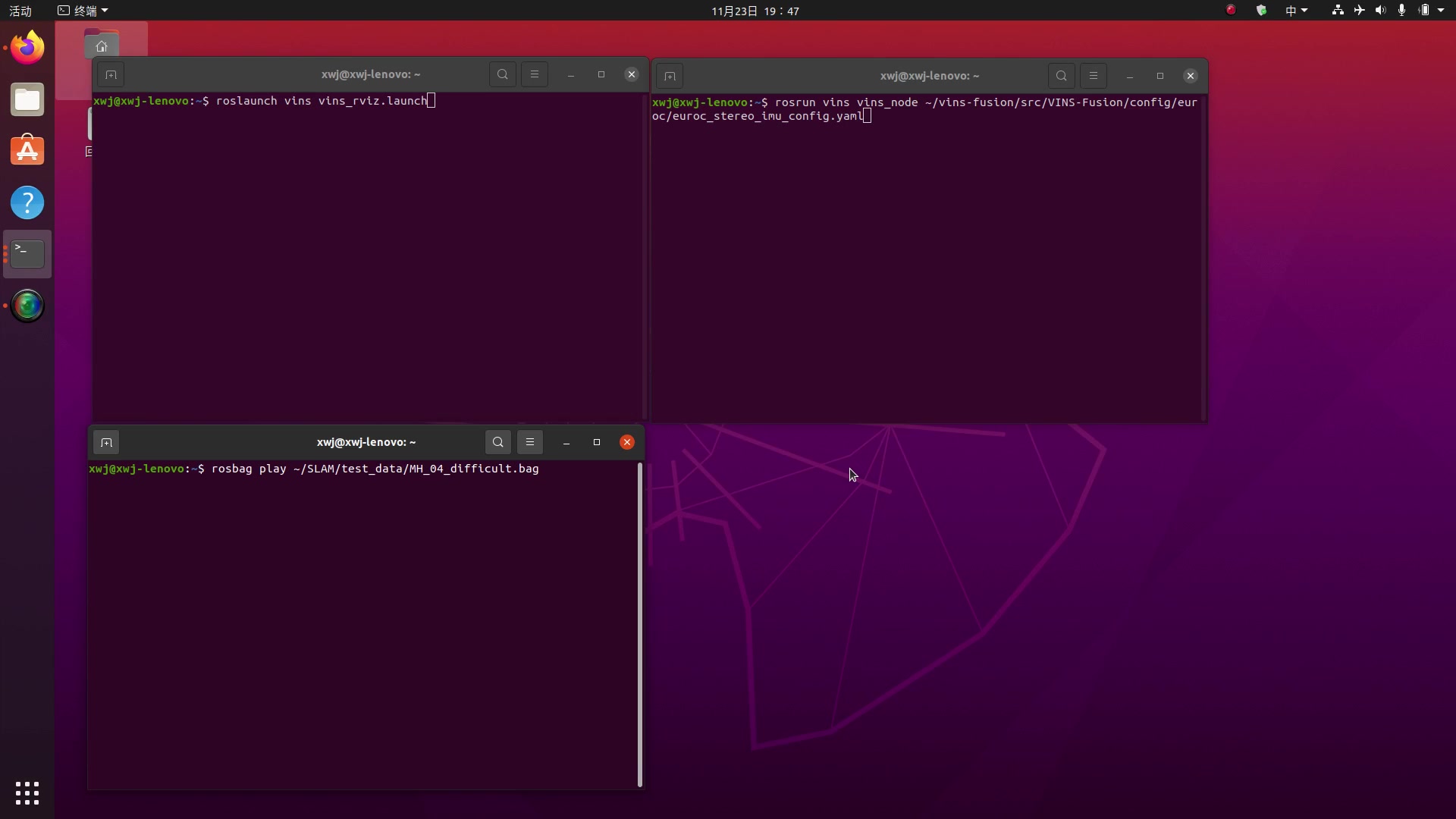Click the Terminal icon in dock
This screenshot has width=1456, height=819.
27,254
